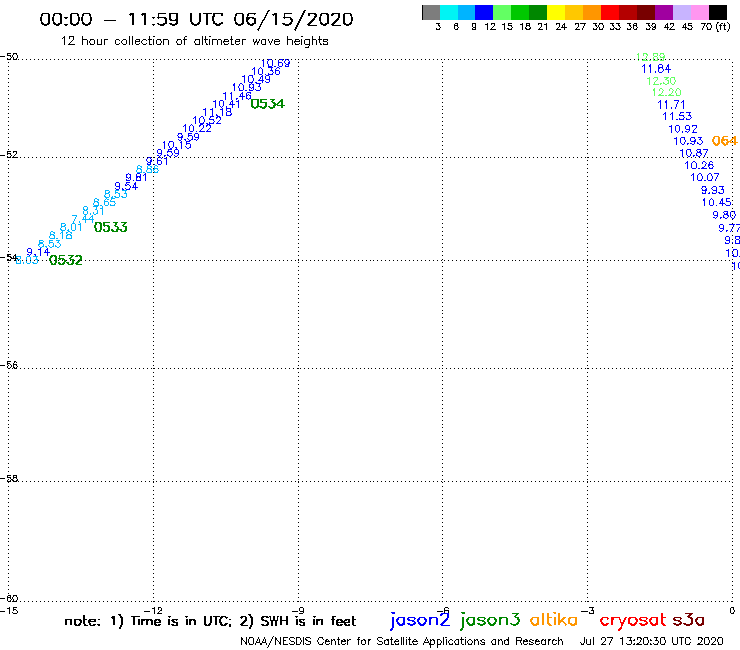Click the -3 longitude axis label
Screen dimensions: 740x650
tap(588, 611)
